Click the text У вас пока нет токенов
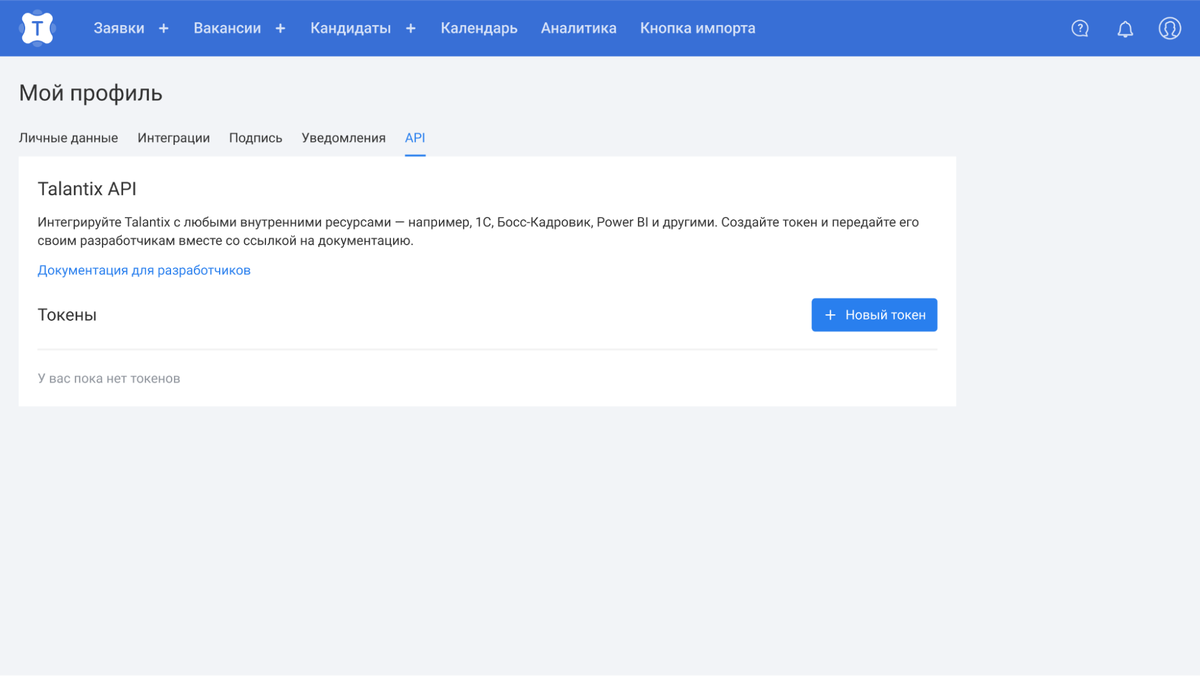This screenshot has width=1200, height=676. 109,378
